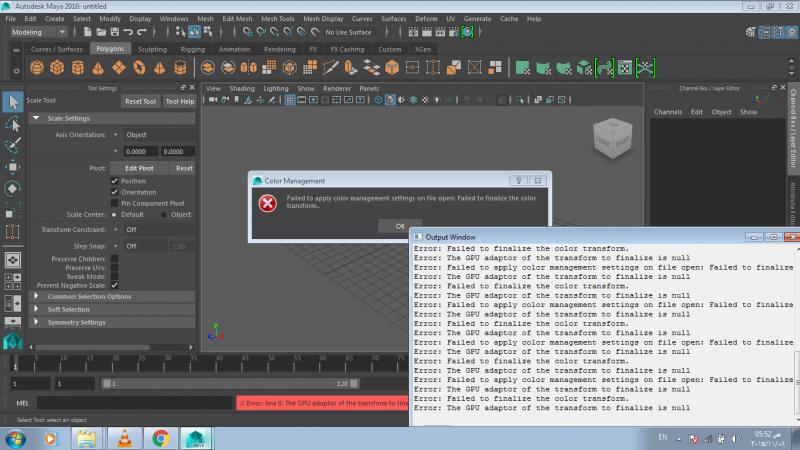Click OK in Color Management dialog

400,226
